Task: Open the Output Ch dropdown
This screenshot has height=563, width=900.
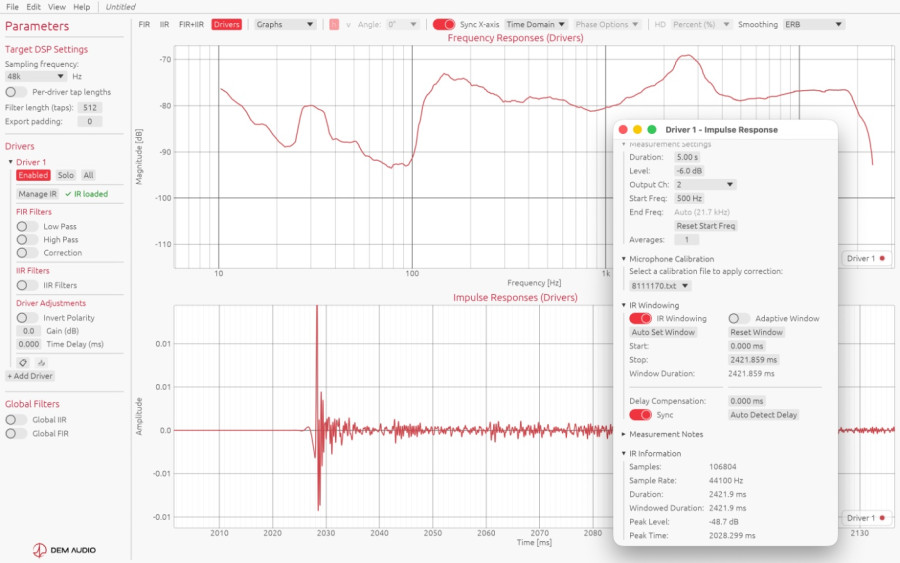Action: 705,184
